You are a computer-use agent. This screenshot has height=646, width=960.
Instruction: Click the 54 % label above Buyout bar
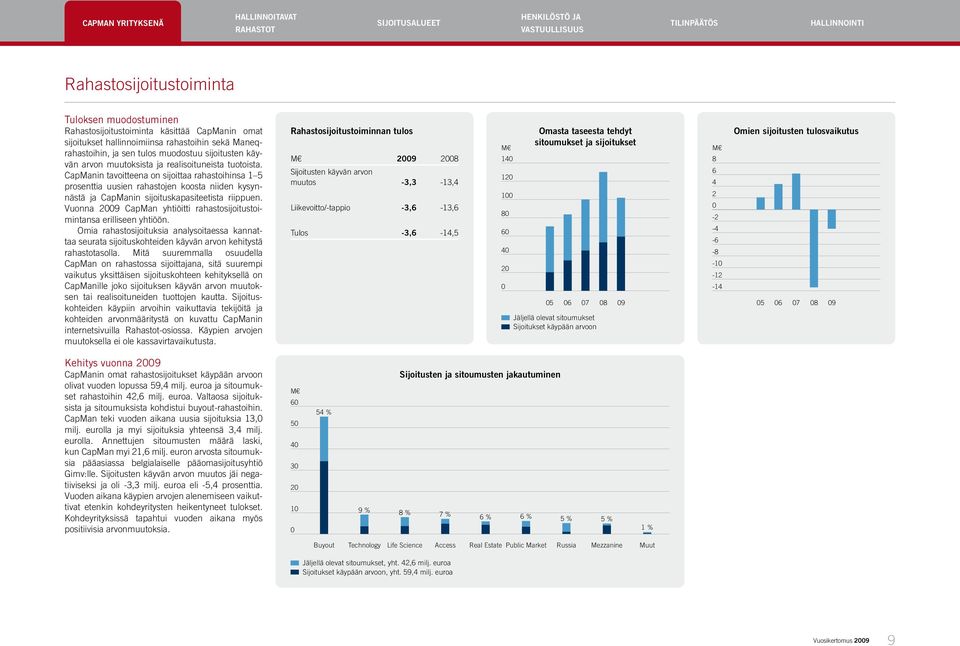[323, 412]
